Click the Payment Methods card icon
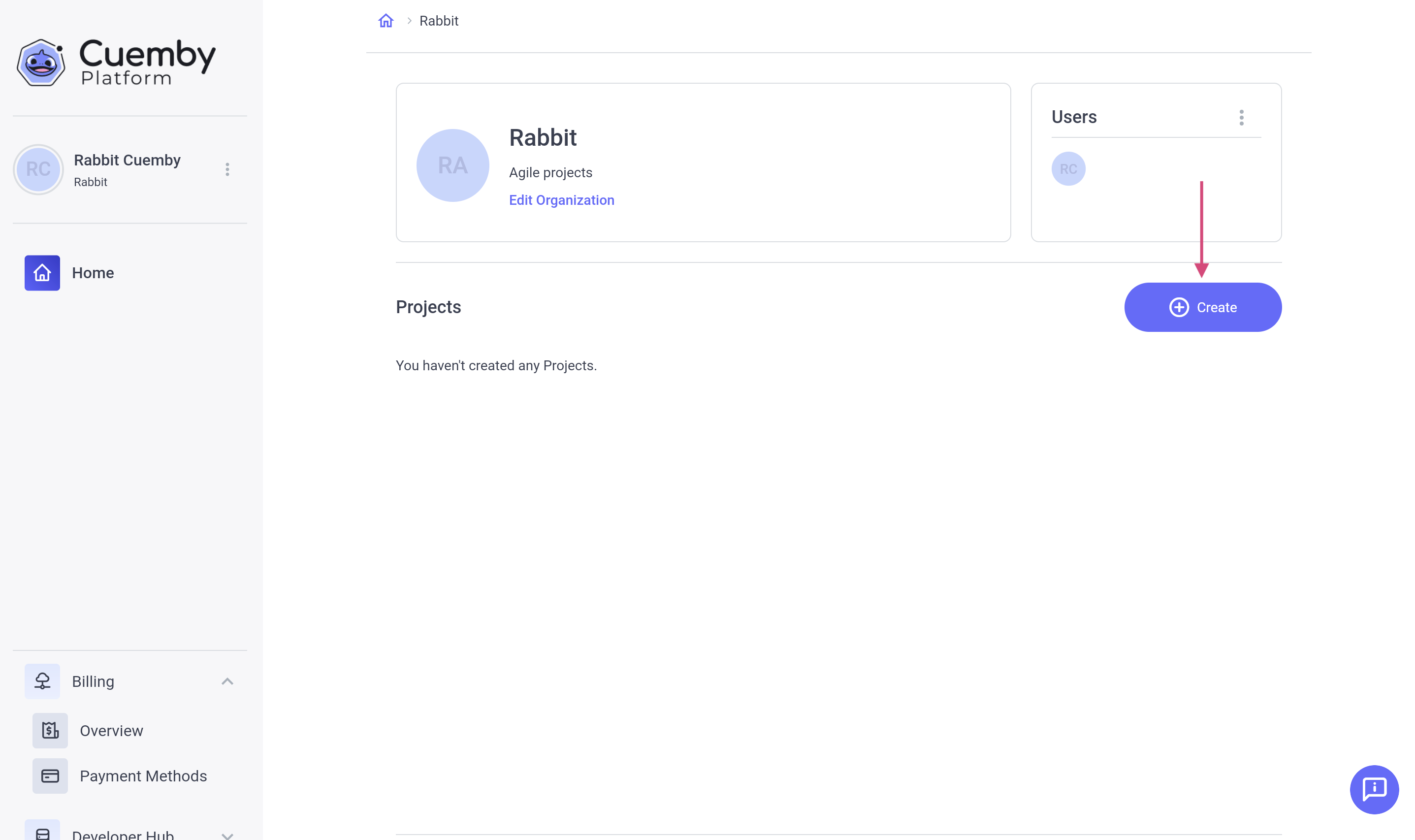The width and height of the screenshot is (1415, 840). pyautogui.click(x=50, y=775)
